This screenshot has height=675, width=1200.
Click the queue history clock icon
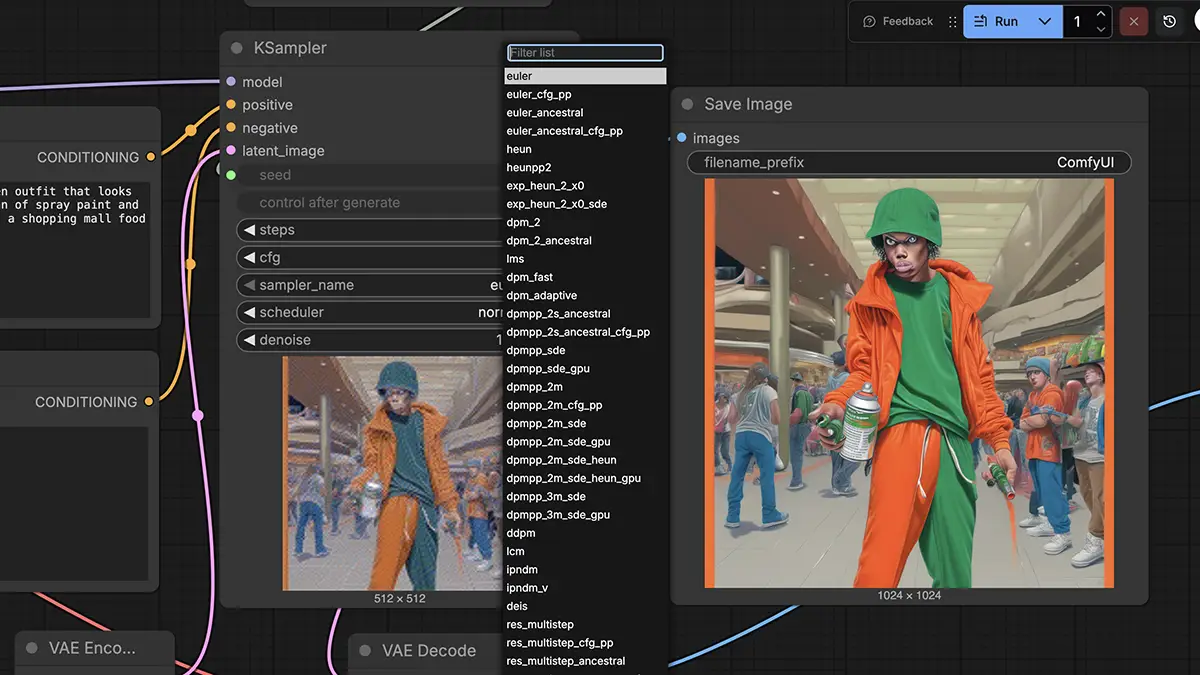click(x=1169, y=21)
